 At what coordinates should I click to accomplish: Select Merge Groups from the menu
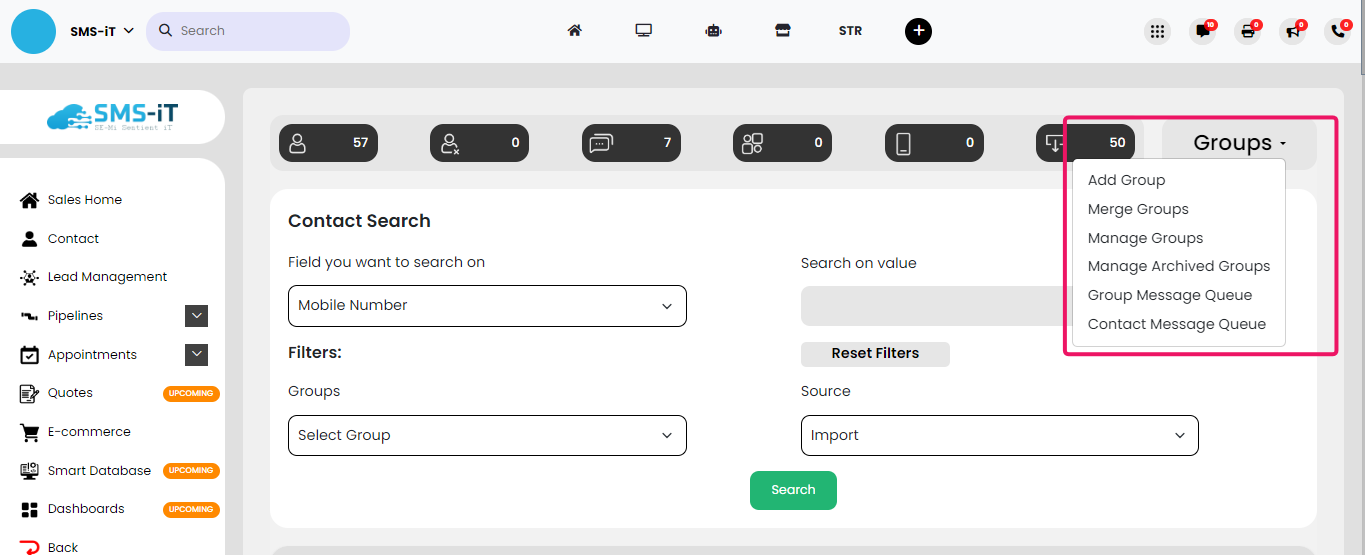pos(1138,209)
